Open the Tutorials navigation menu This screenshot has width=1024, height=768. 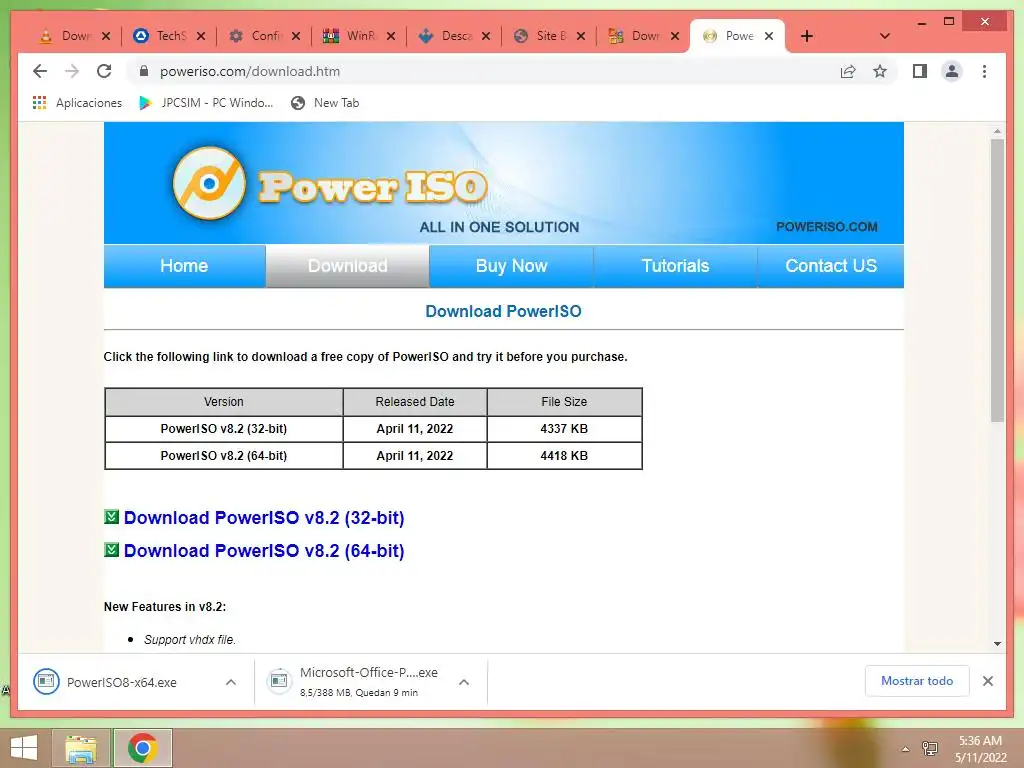(x=675, y=266)
